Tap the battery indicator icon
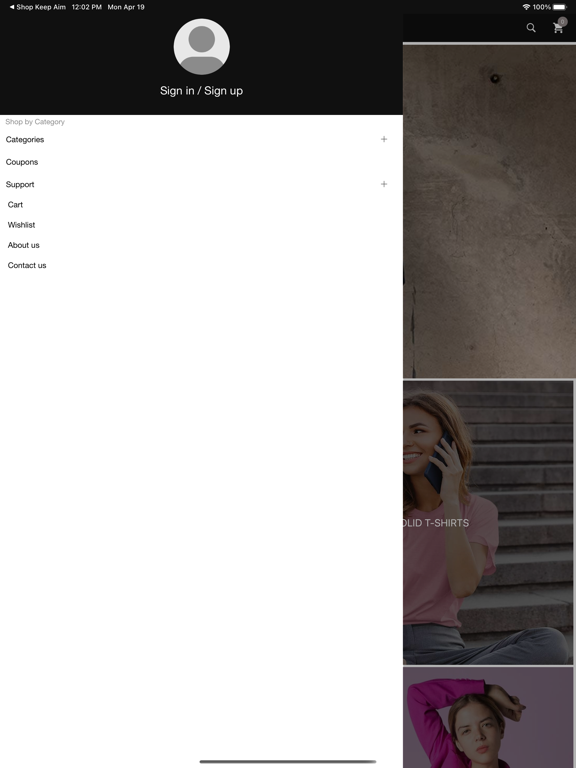 [x=560, y=7]
